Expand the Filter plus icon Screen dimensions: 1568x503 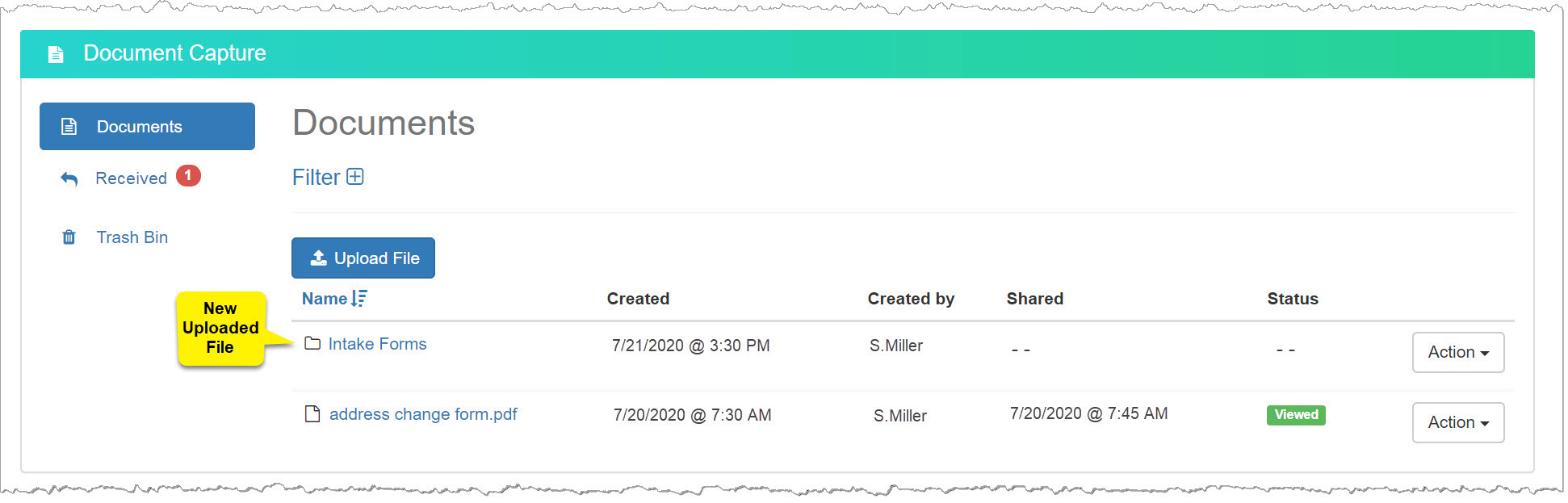[355, 177]
